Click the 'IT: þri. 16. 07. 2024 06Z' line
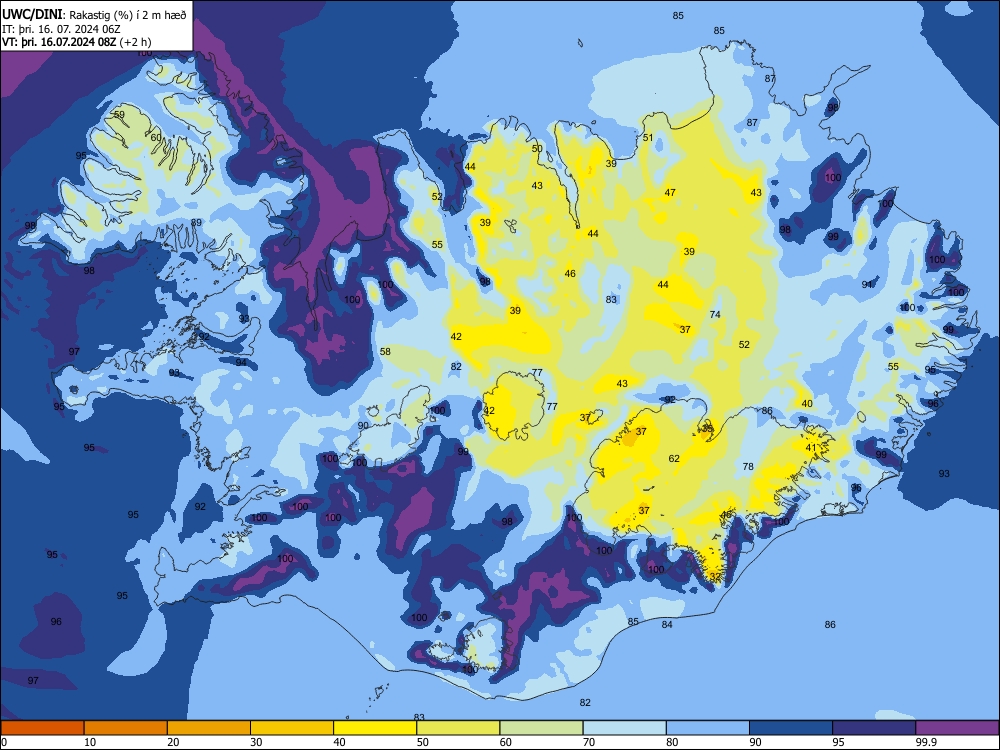Image resolution: width=1000 pixels, height=750 pixels. (61, 29)
